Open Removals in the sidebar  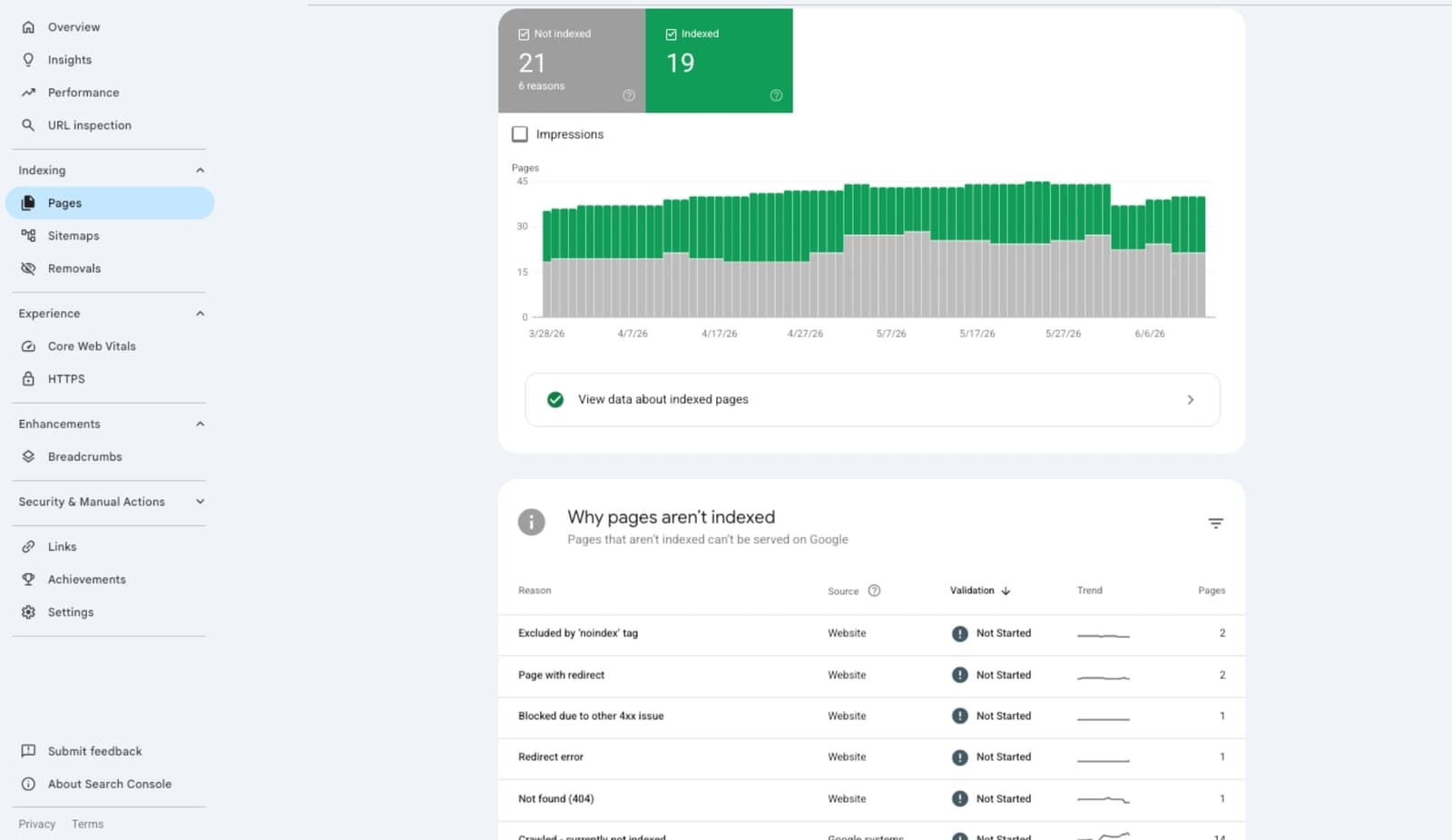click(74, 269)
